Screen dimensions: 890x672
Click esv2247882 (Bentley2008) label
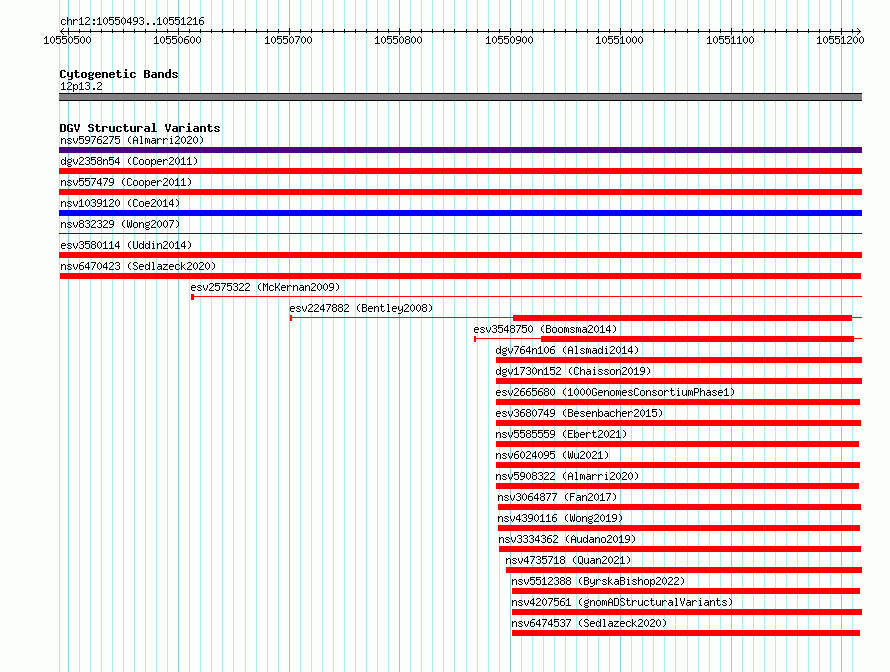(361, 308)
